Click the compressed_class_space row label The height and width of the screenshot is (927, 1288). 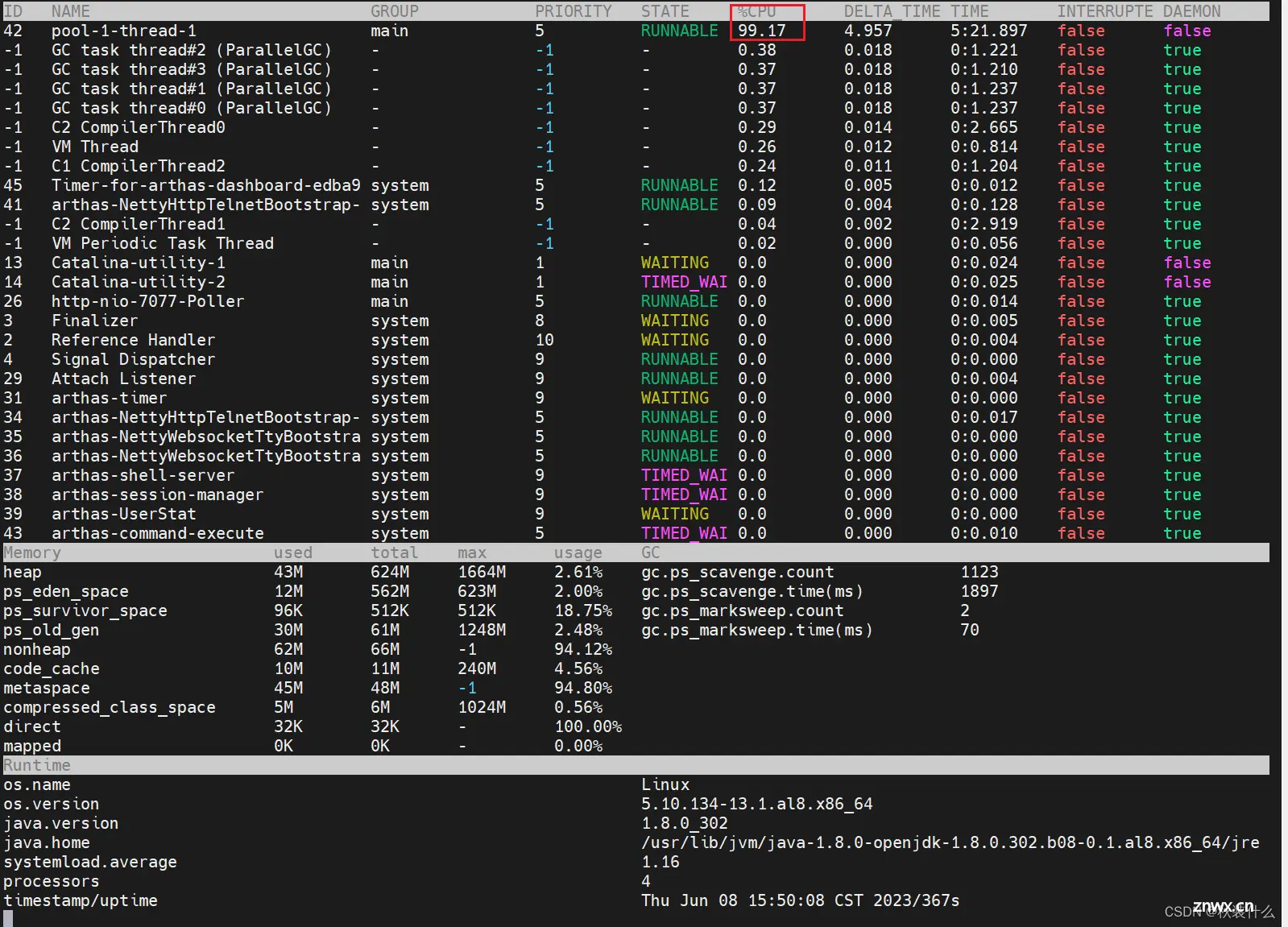point(110,707)
